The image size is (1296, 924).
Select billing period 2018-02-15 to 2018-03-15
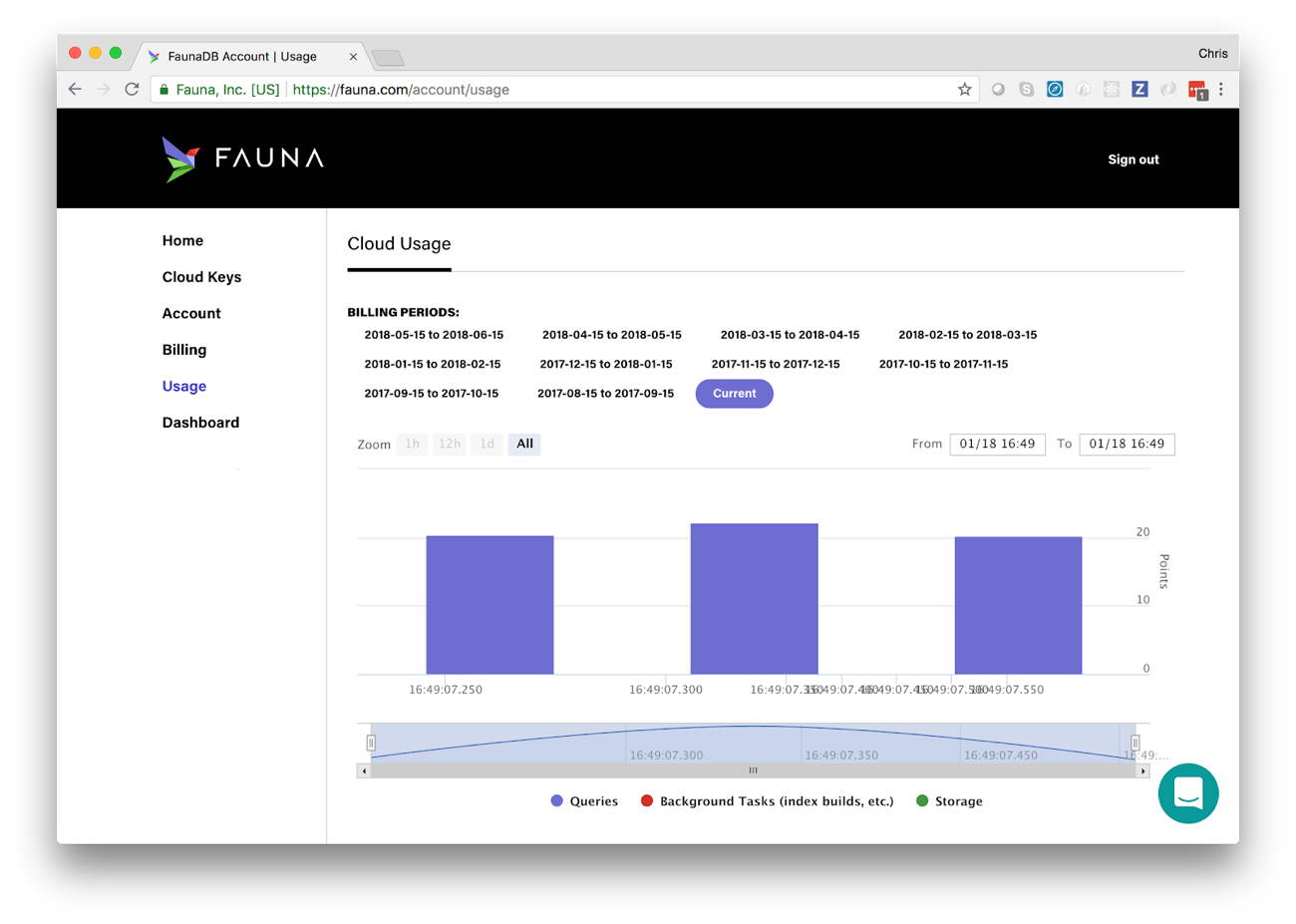967,335
